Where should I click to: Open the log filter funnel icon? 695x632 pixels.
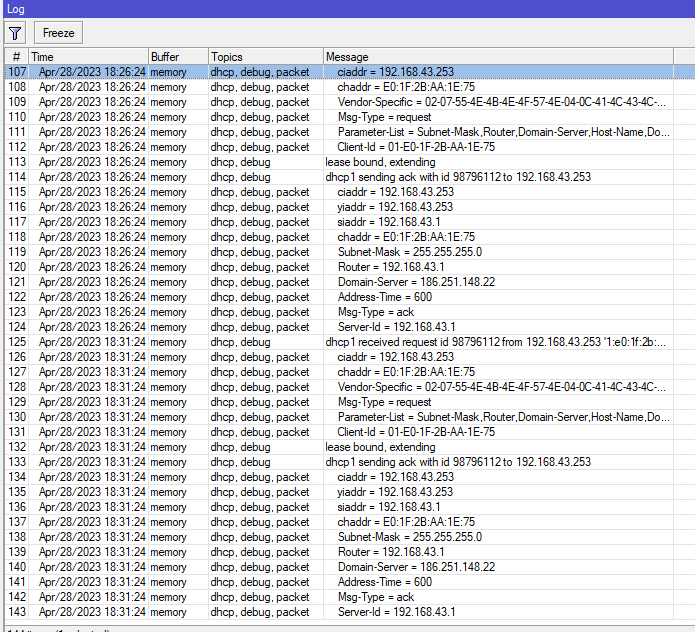click(15, 33)
